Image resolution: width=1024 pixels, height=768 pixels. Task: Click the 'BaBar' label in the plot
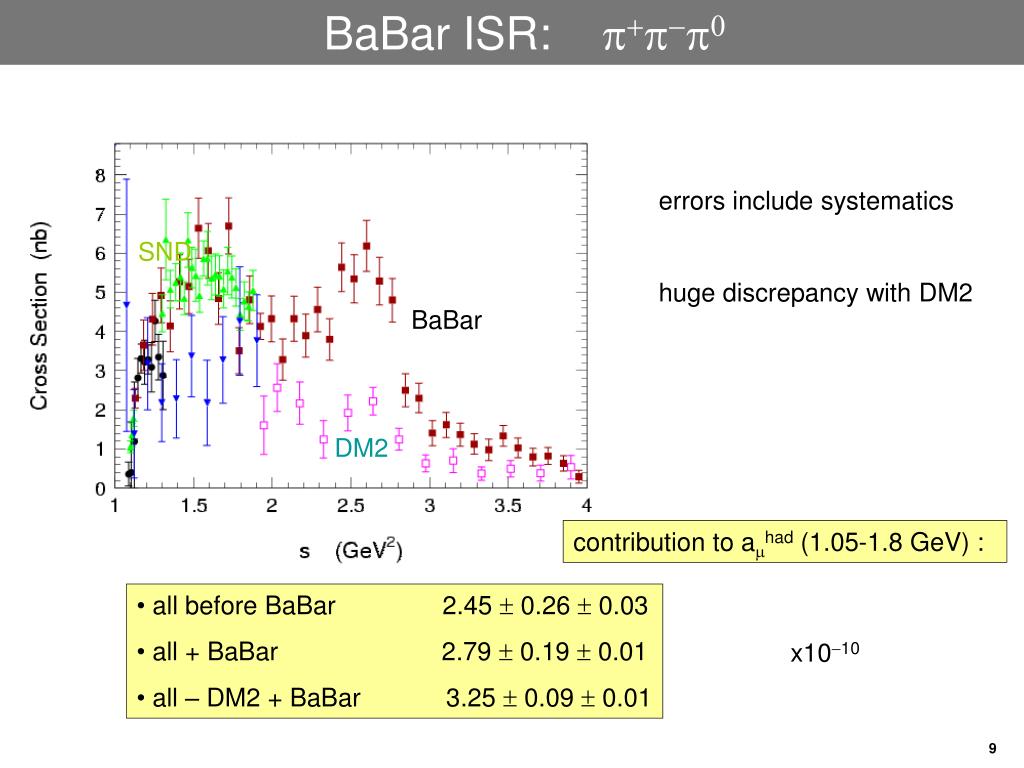pos(447,320)
